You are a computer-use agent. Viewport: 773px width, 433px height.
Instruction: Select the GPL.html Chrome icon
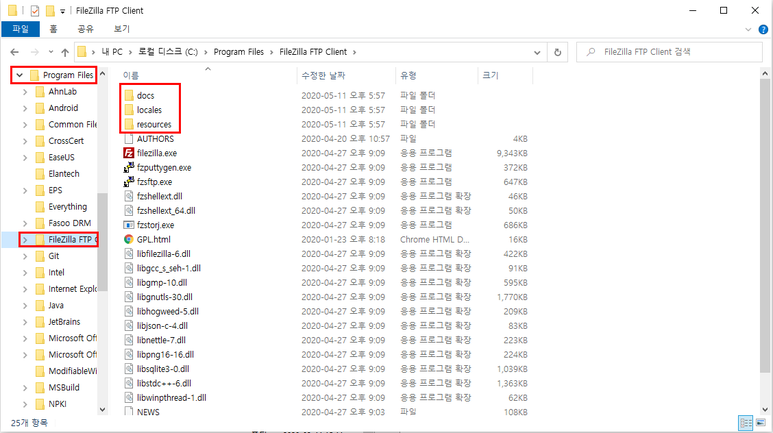click(x=129, y=239)
